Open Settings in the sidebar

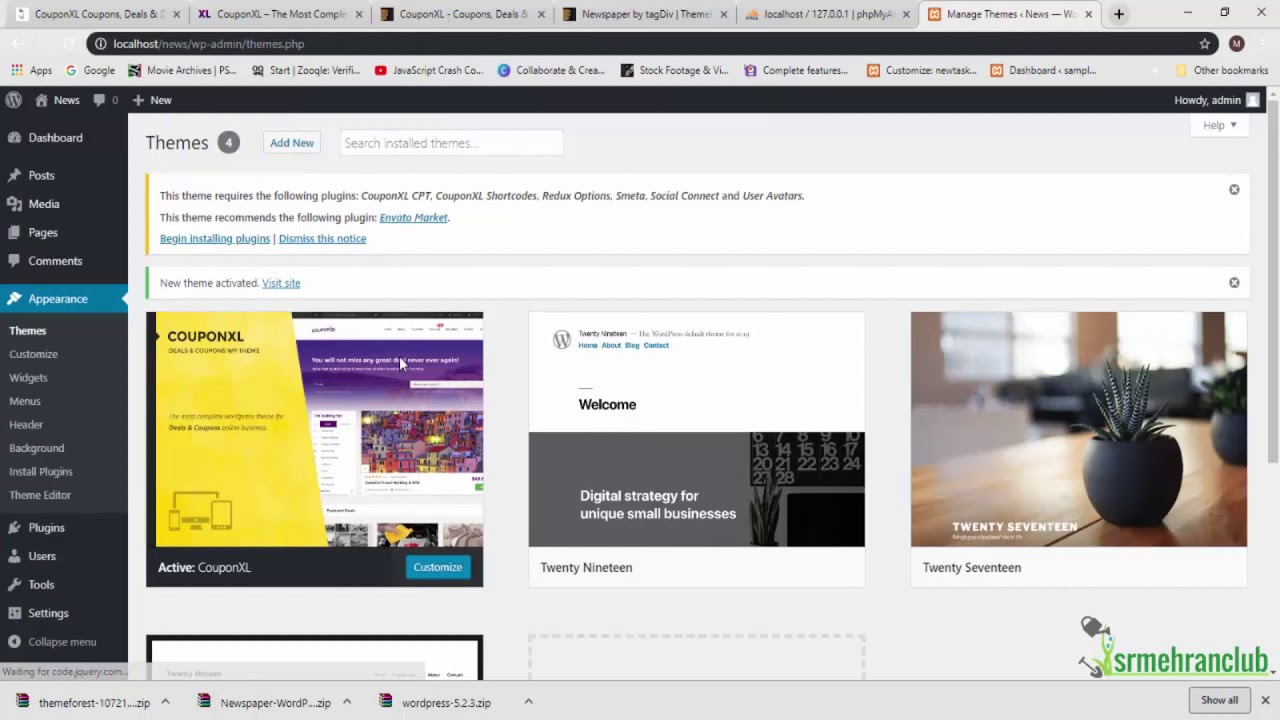(64, 613)
